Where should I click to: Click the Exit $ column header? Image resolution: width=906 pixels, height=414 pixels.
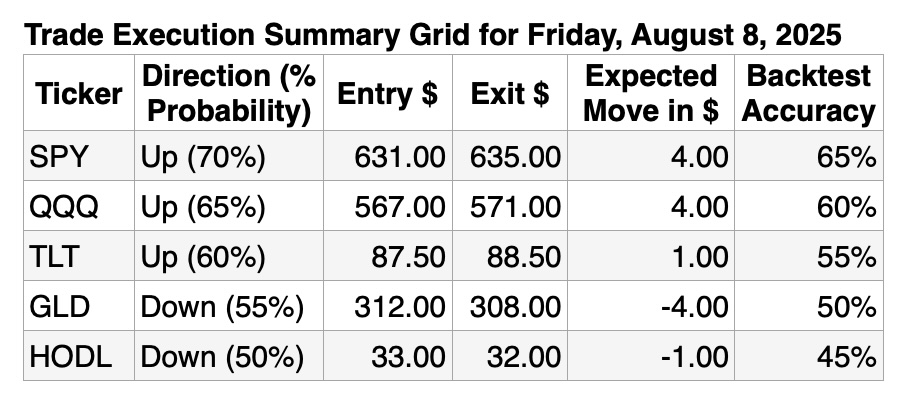510,93
